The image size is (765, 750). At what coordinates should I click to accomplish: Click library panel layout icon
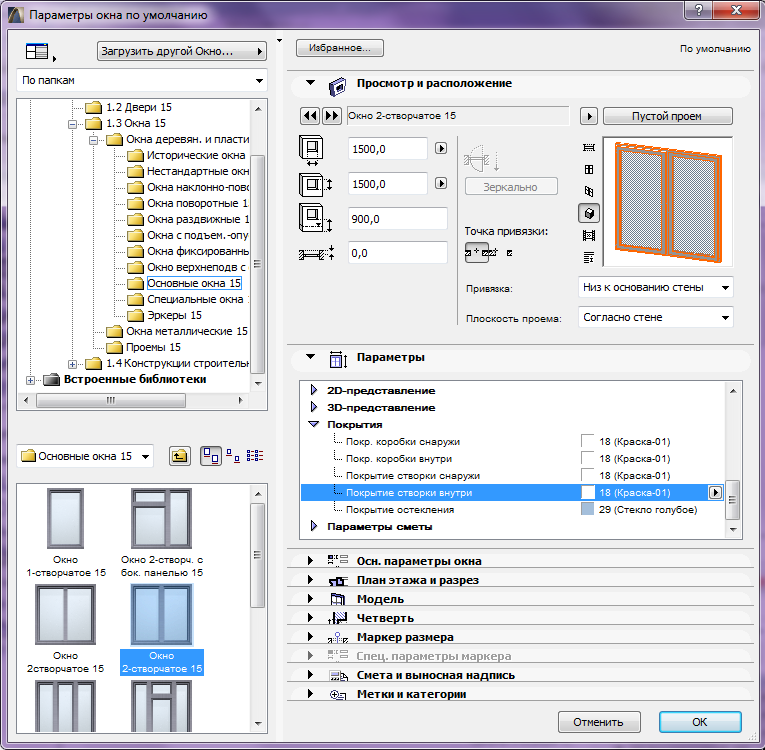(38, 51)
